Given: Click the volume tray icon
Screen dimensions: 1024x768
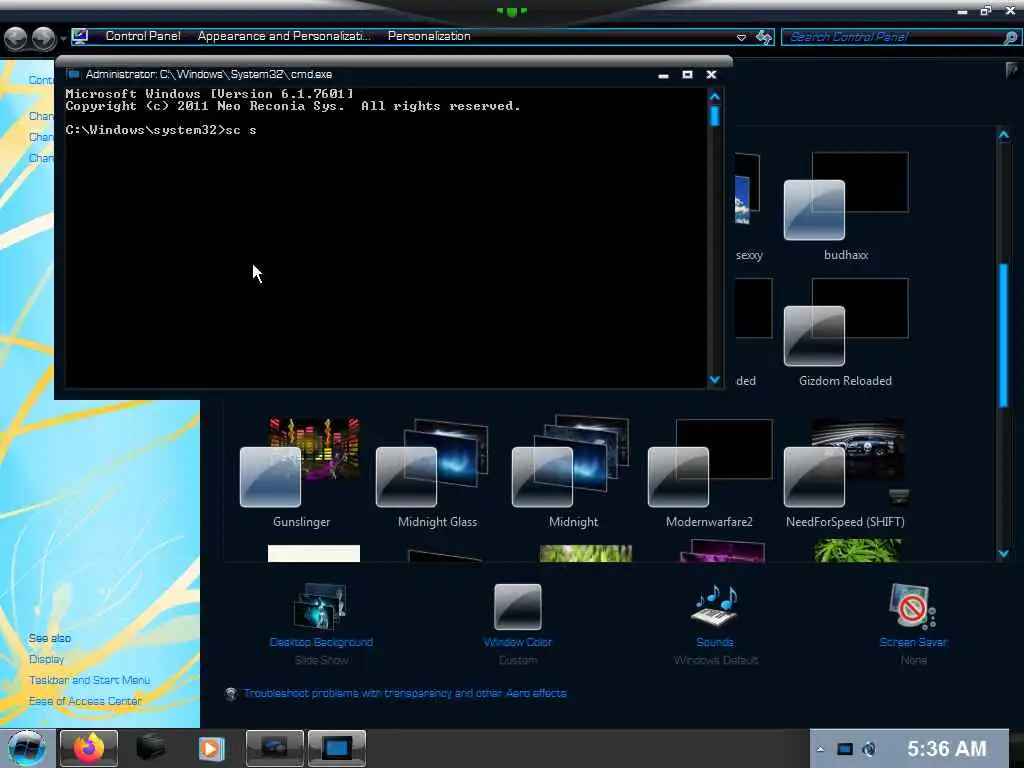Looking at the screenshot, I should pos(869,749).
